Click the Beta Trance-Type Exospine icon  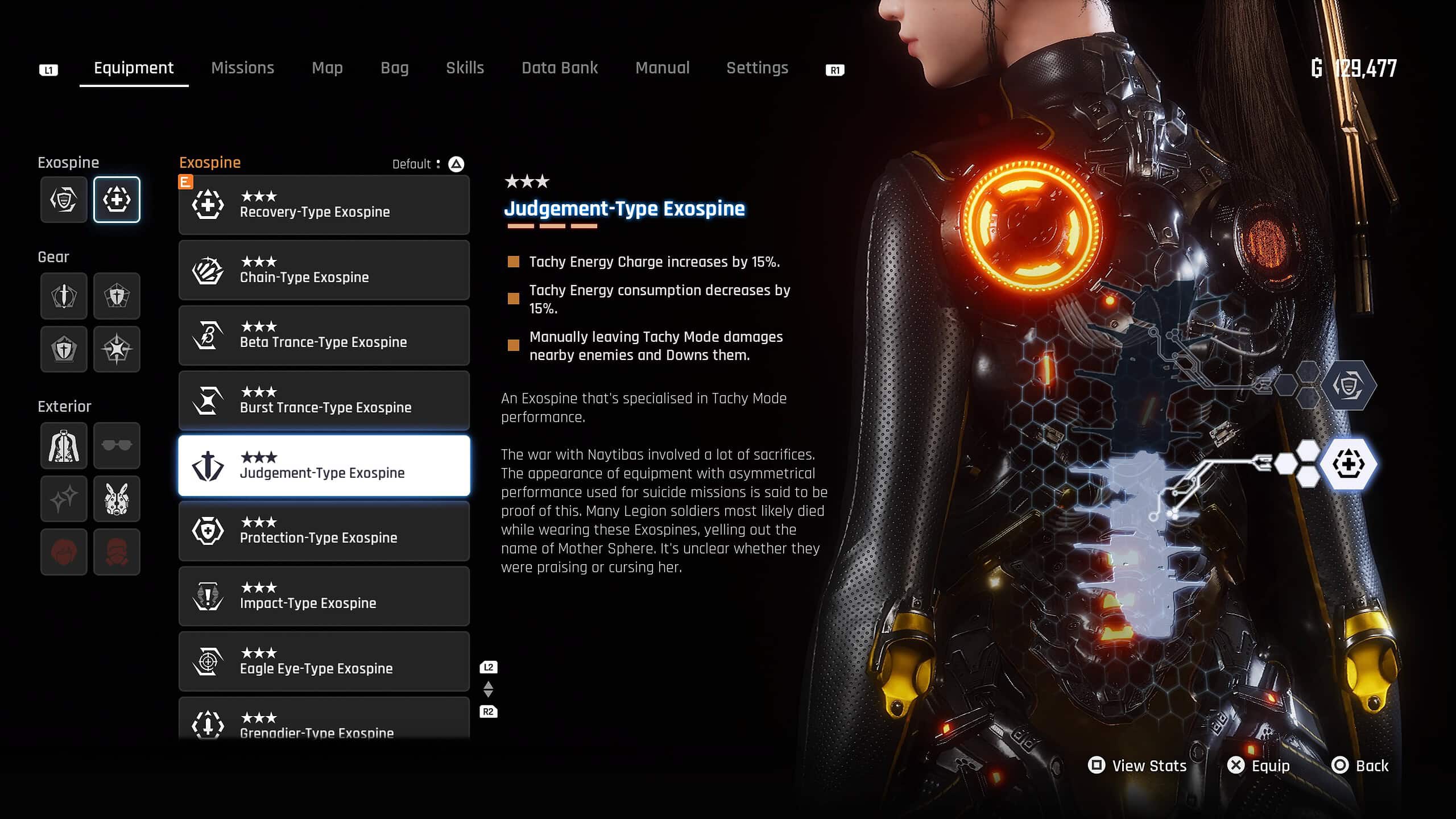point(208,336)
